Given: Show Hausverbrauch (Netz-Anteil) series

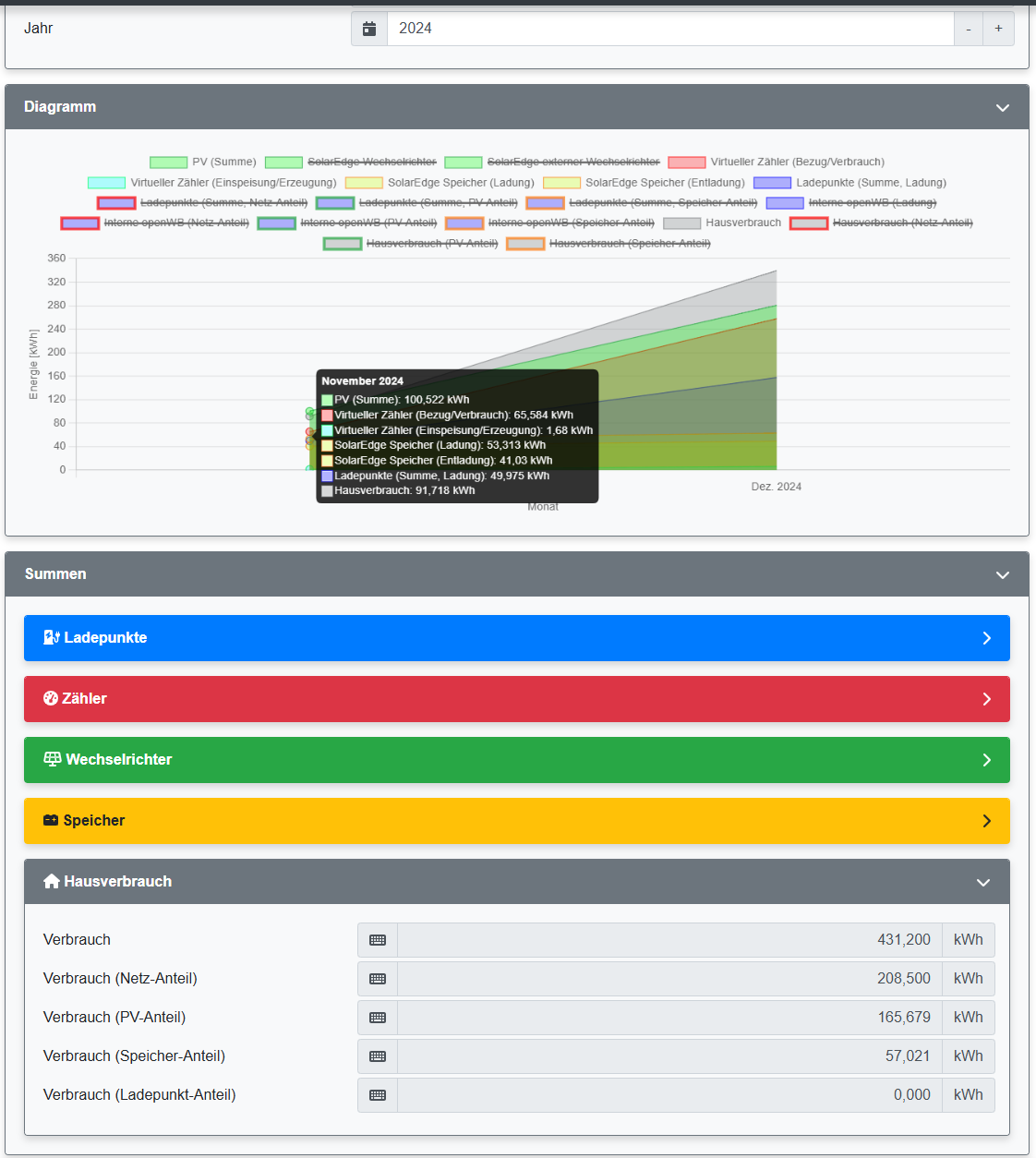Looking at the screenshot, I should coord(882,223).
